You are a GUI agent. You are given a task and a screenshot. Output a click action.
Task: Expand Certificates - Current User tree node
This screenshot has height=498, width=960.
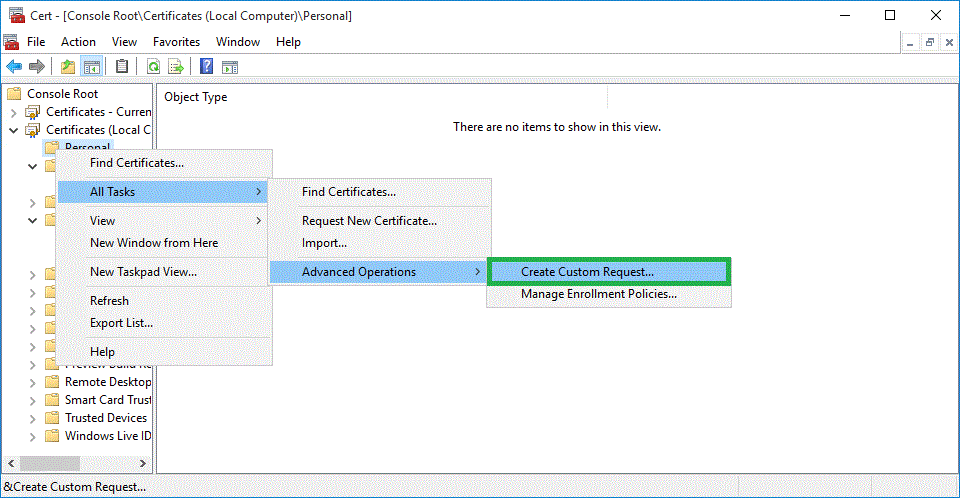tap(14, 112)
